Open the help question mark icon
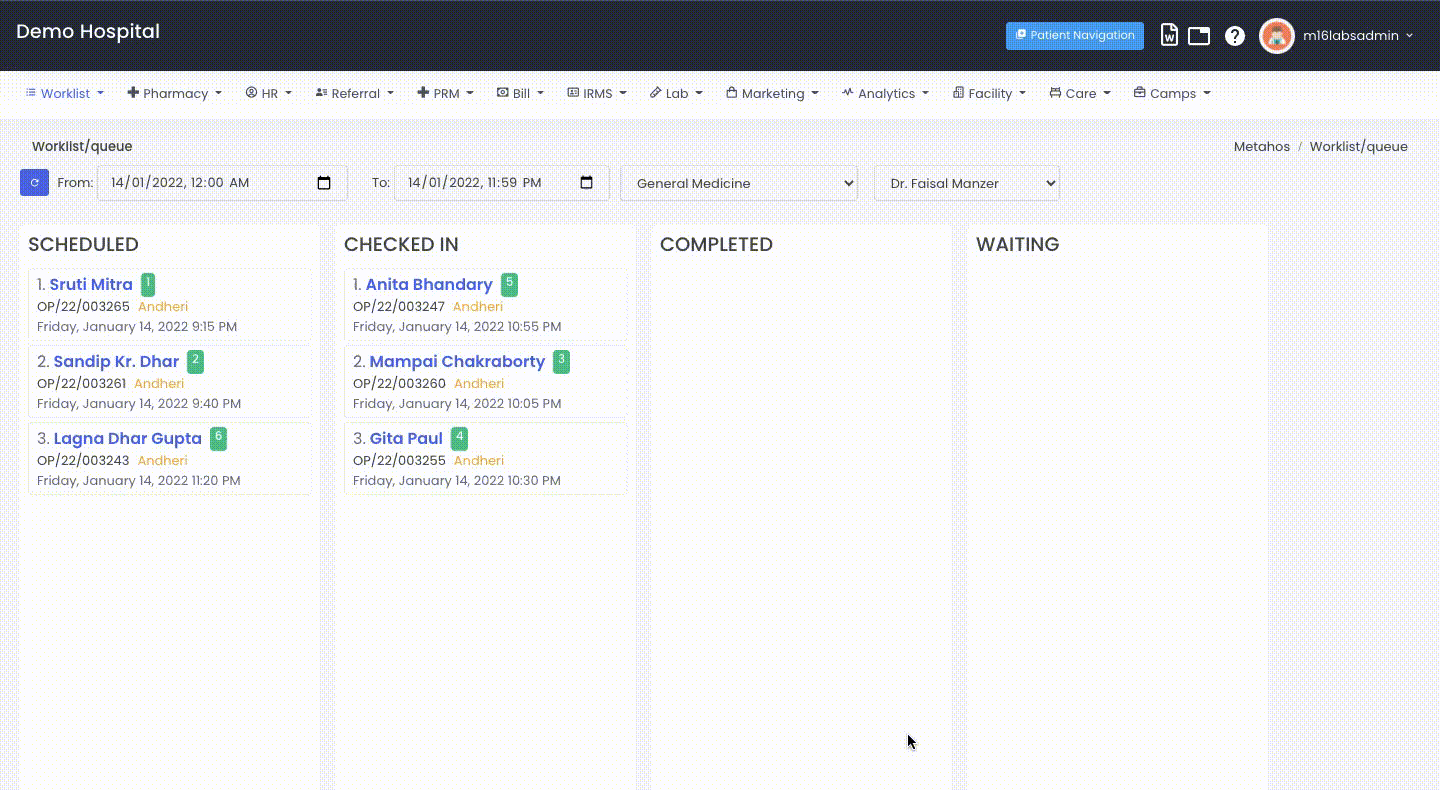The width and height of the screenshot is (1440, 790). pos(1235,36)
